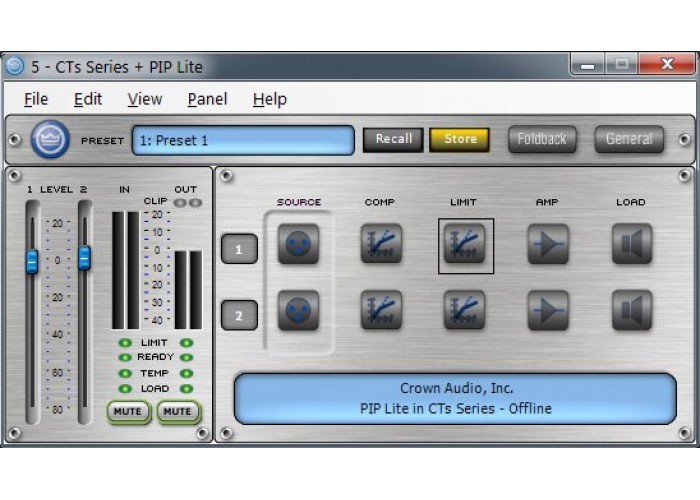Click the left TEMP indicator LED
700x500 pixels.
pyautogui.click(x=125, y=373)
